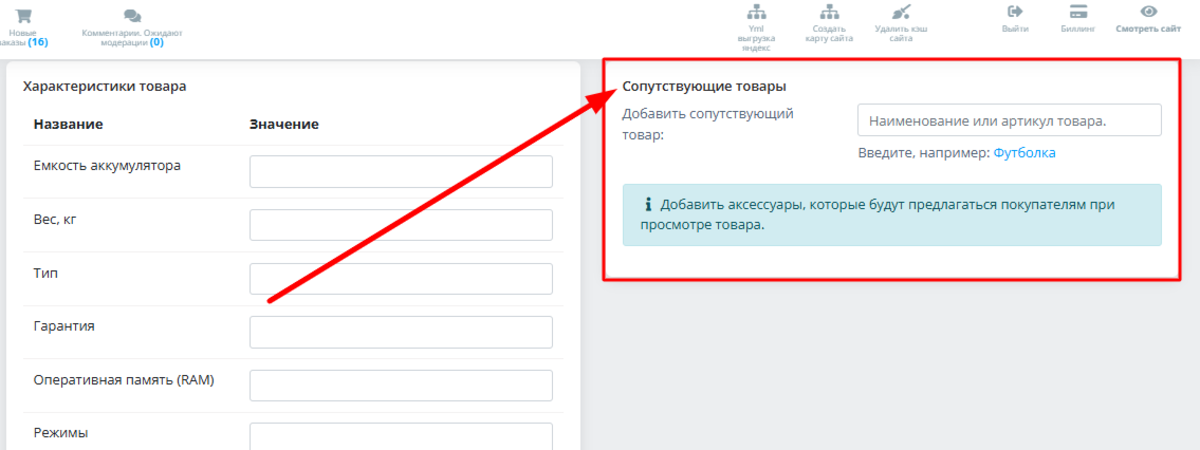Click the Смотреть сайт eye icon
The image size is (1200, 450).
click(1149, 12)
